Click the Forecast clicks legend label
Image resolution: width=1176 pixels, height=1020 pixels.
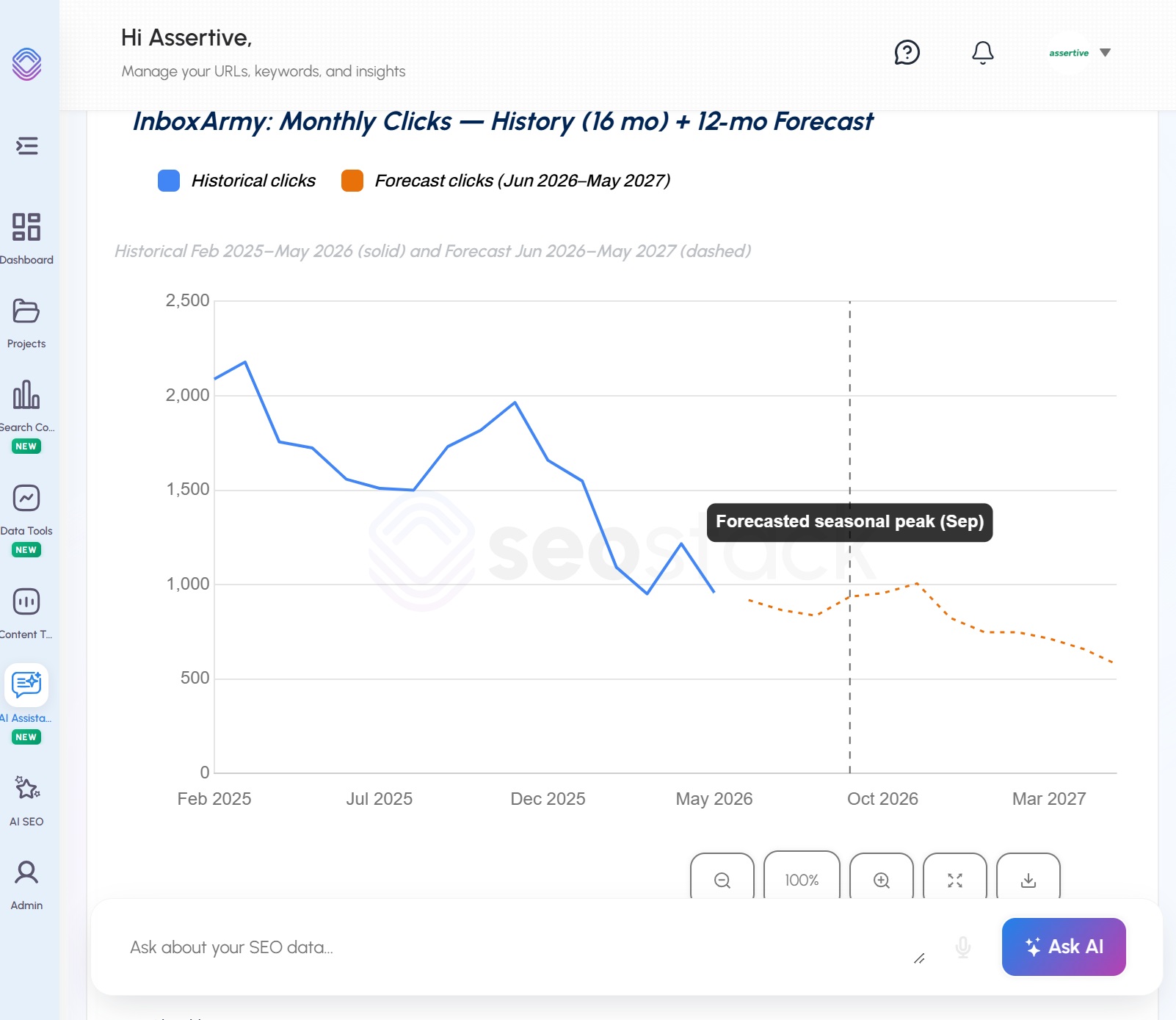coord(522,181)
